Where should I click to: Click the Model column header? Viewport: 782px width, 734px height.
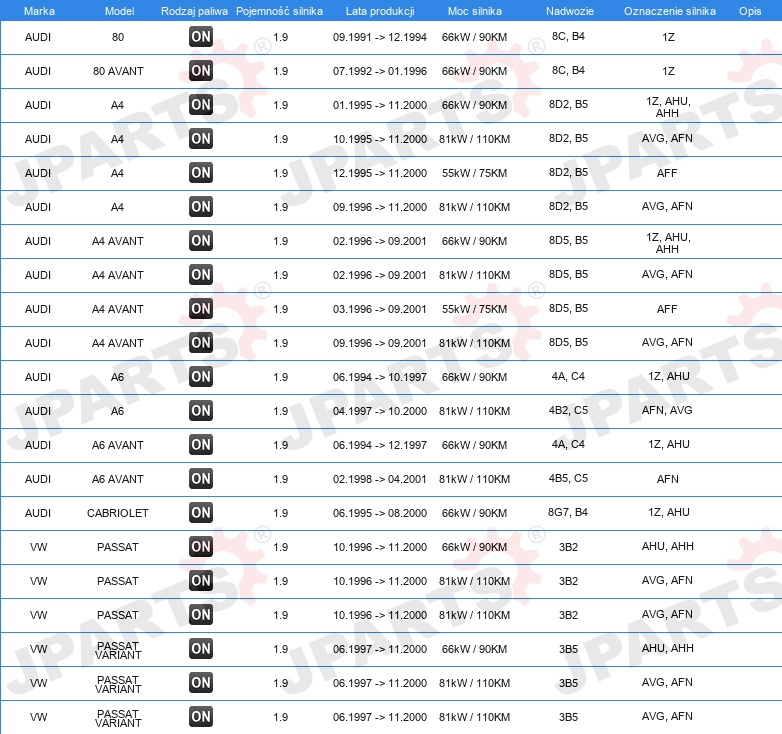pyautogui.click(x=119, y=11)
